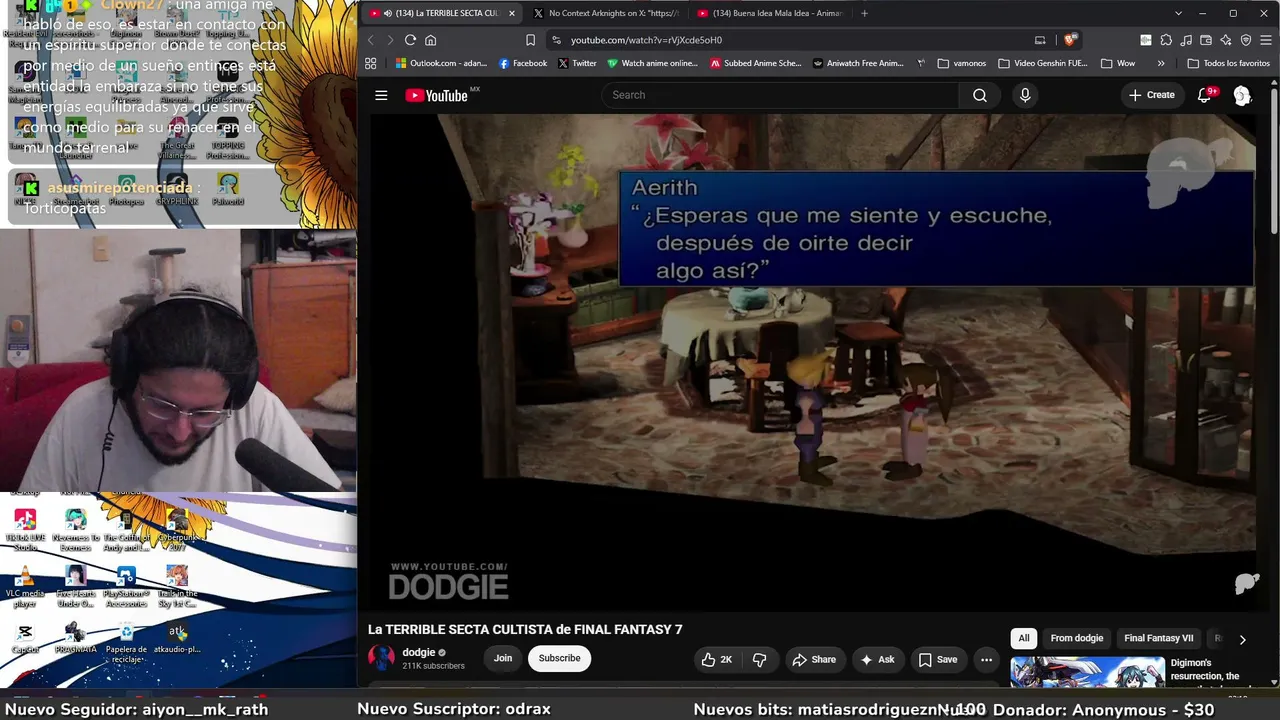Viewport: 1280px width, 720px height.
Task: Open the CapCut desktop shortcut
Action: 25,638
